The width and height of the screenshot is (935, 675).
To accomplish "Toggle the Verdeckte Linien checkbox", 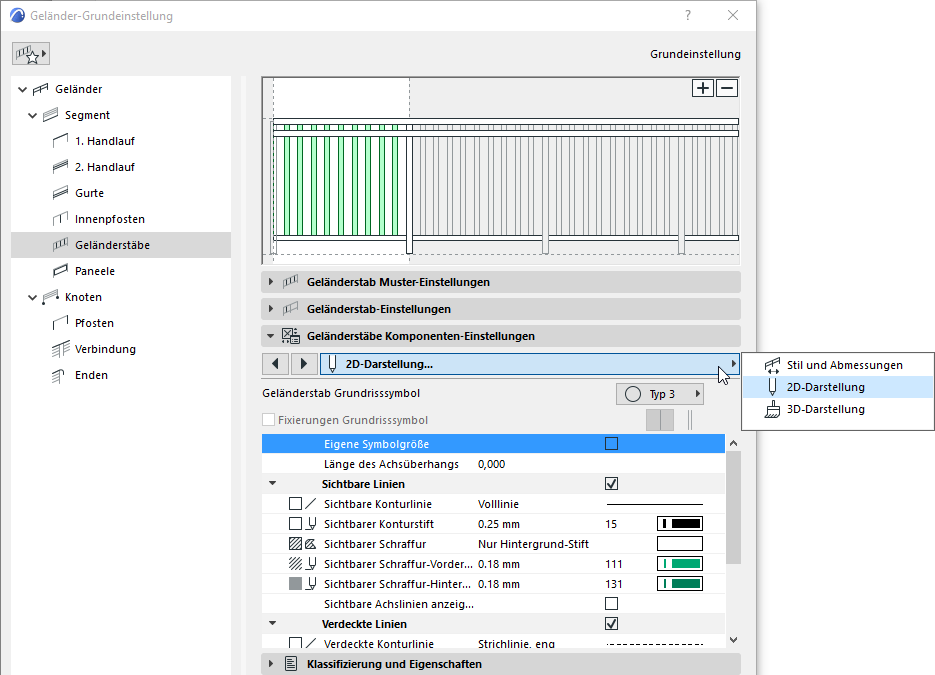I will 611,624.
